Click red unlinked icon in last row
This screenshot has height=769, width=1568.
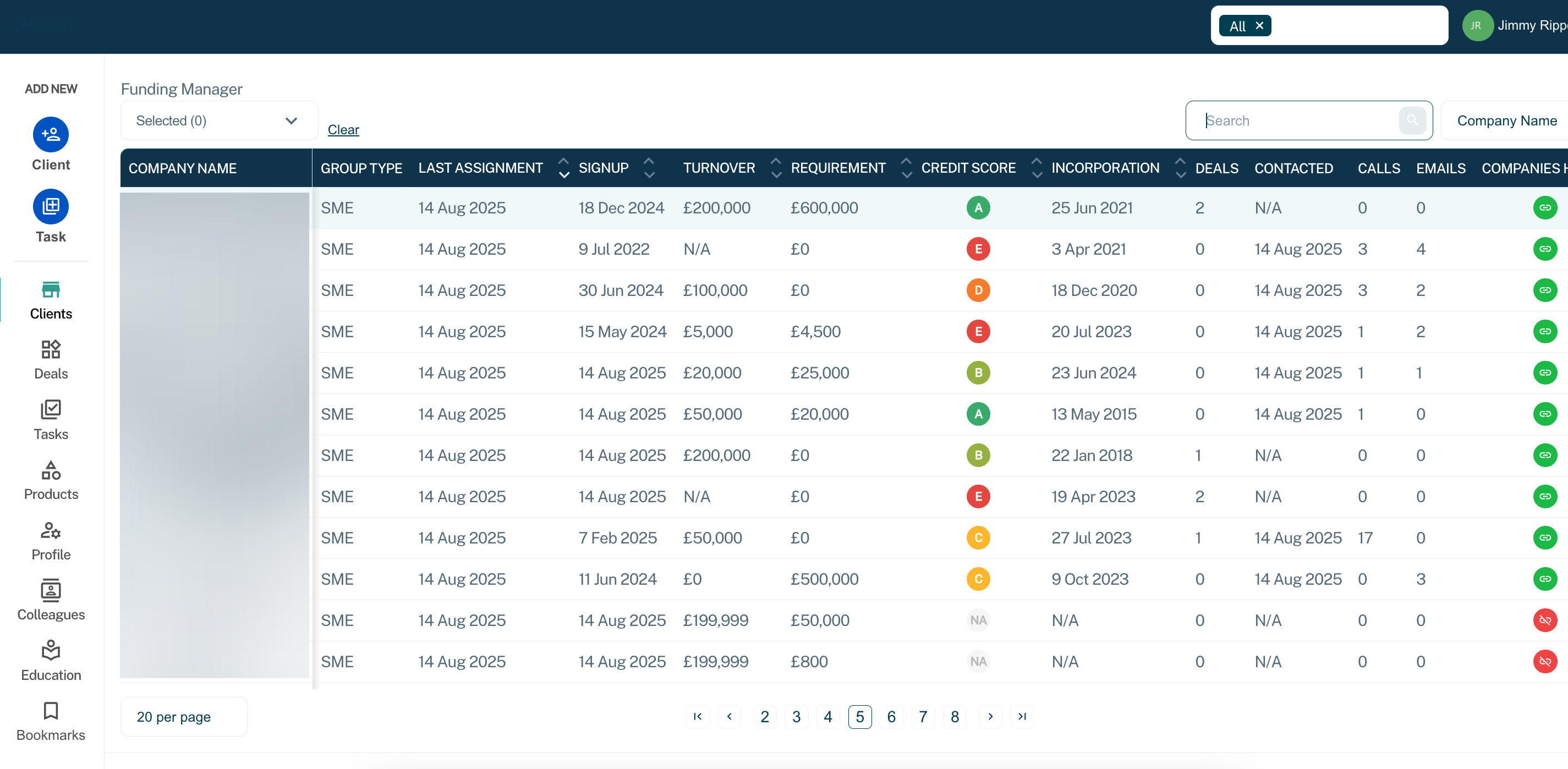(1544, 661)
